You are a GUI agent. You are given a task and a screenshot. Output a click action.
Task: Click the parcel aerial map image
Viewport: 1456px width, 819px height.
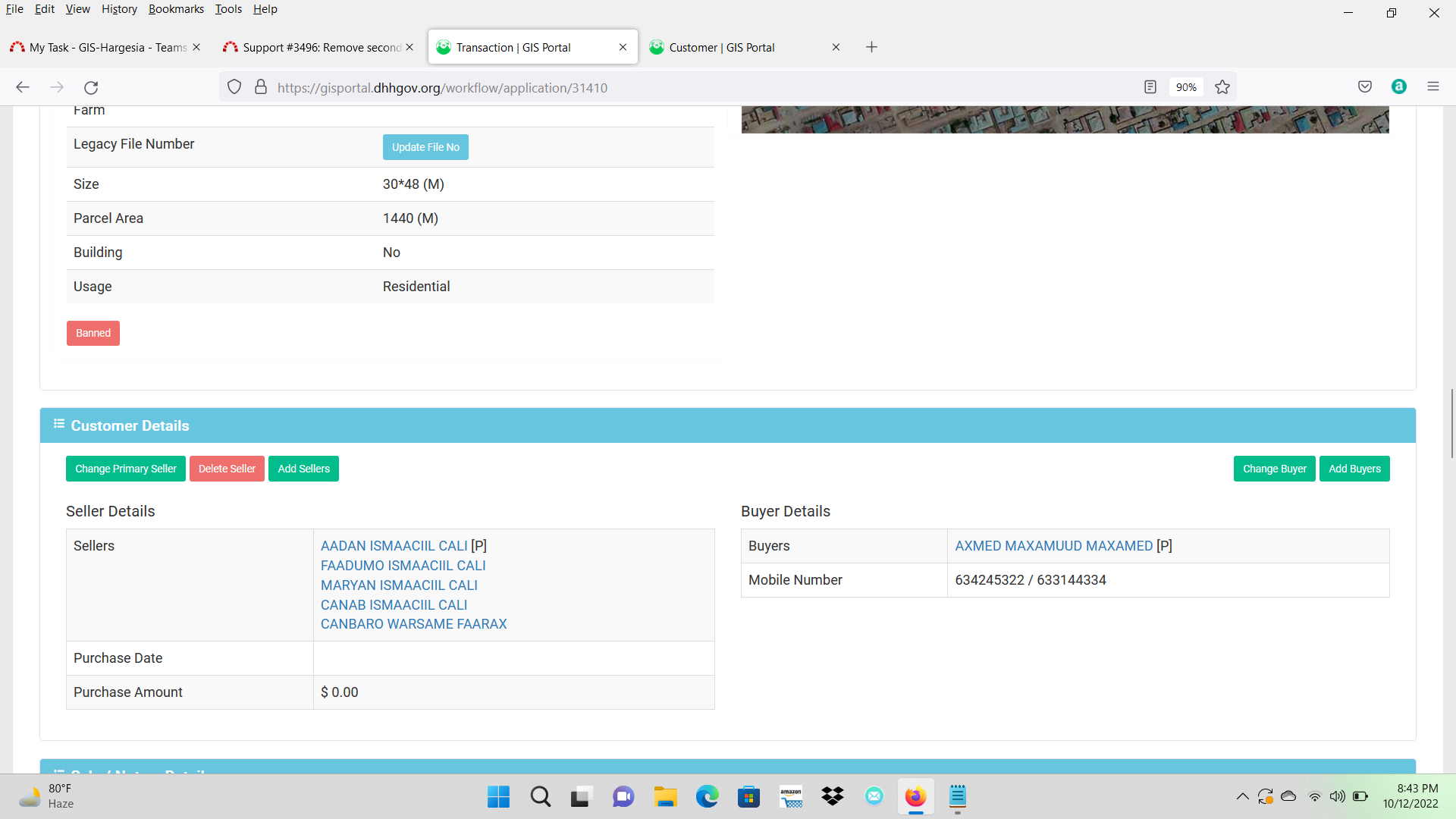click(1065, 120)
